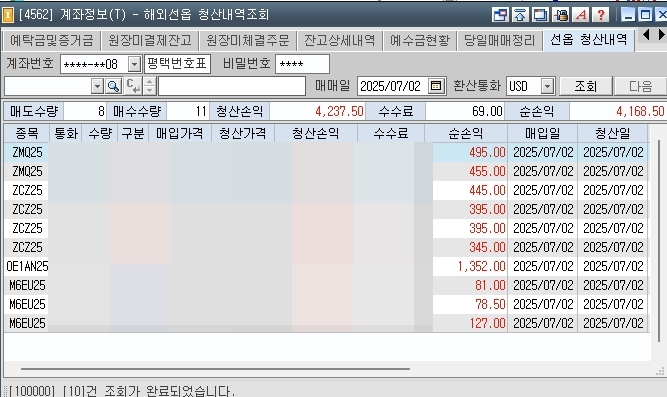The width and height of the screenshot is (667, 397).
Task: Open the calendar picker beside trade date
Action: pyautogui.click(x=436, y=86)
